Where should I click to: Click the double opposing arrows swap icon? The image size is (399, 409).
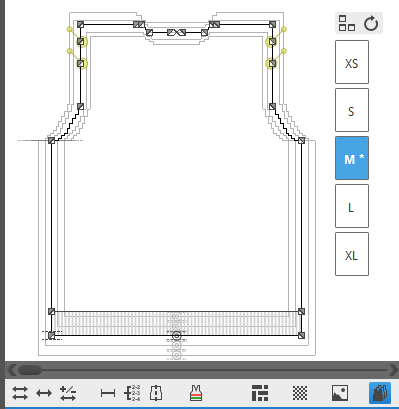(x=20, y=393)
